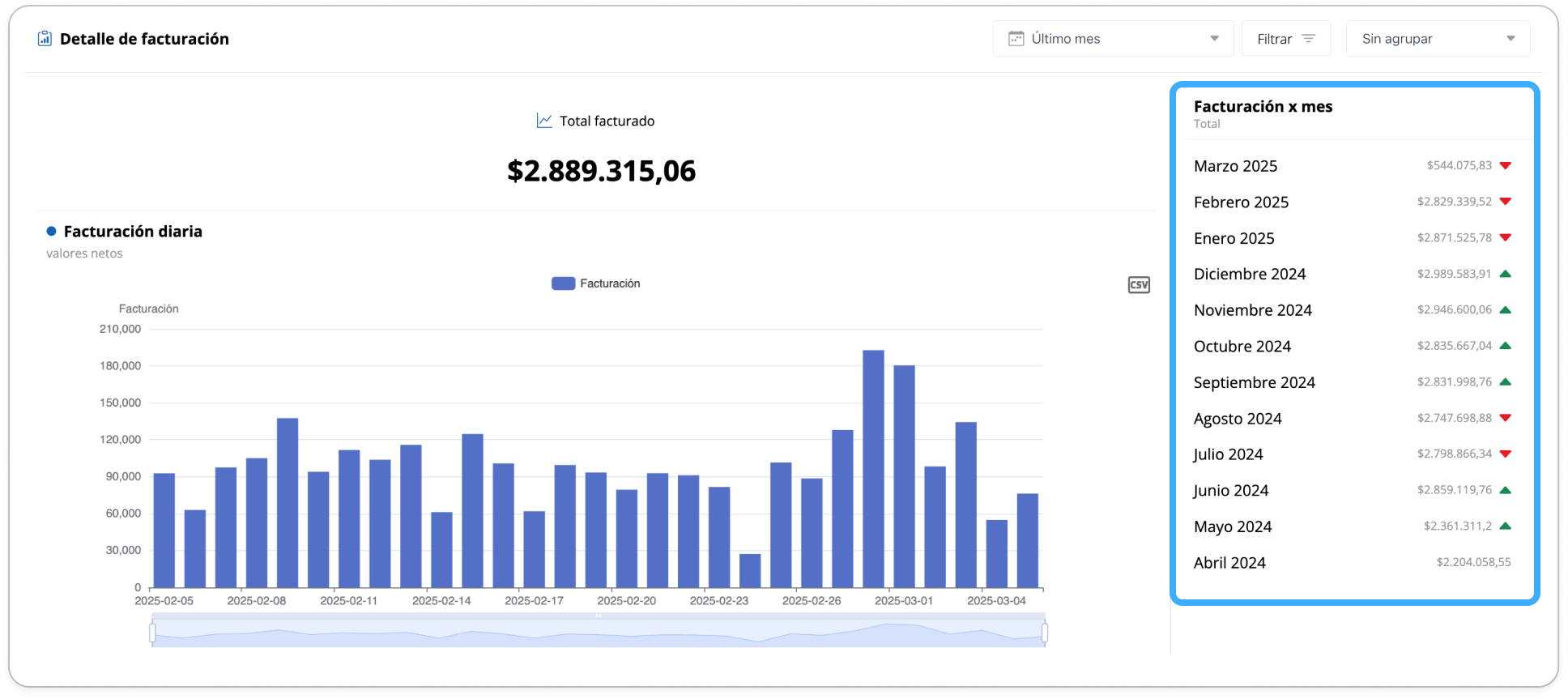Select Noviembre 2024 in monthly list
1568x699 pixels.
(x=1353, y=310)
